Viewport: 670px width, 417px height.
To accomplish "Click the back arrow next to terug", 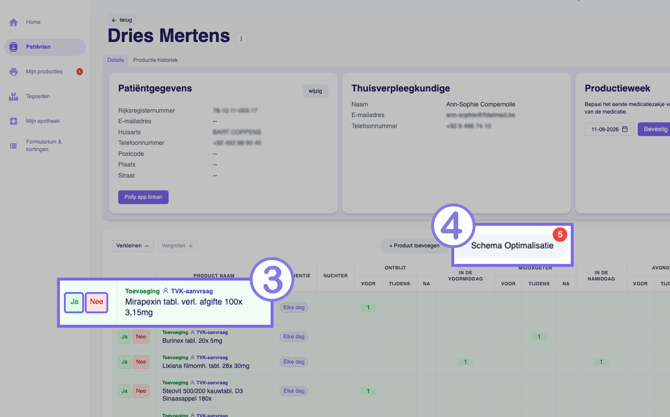I will tap(114, 20).
